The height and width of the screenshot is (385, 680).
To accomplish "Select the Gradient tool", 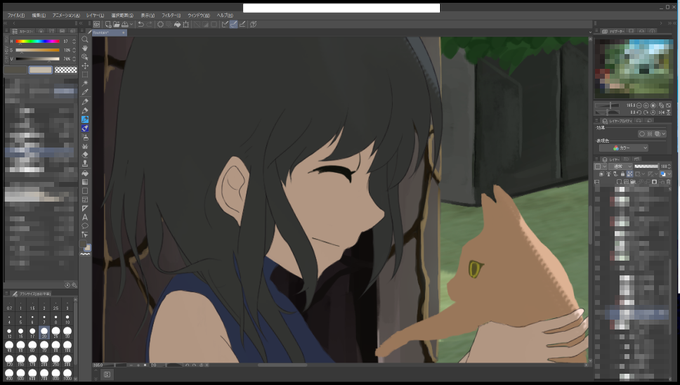I will click(85, 182).
